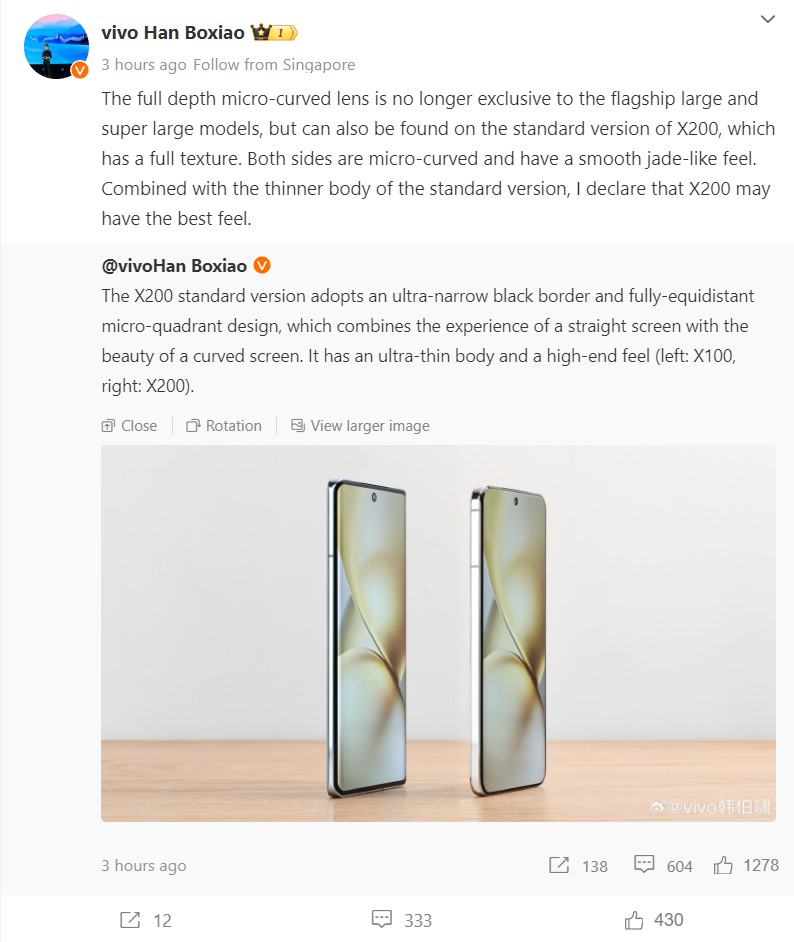Viewport: 794px width, 942px height.
Task: Click the orange verified badge on avatar
Action: 80,69
